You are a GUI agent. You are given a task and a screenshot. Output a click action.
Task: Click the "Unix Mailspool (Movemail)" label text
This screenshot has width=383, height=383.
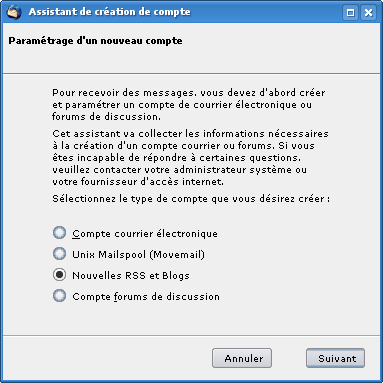(138, 254)
